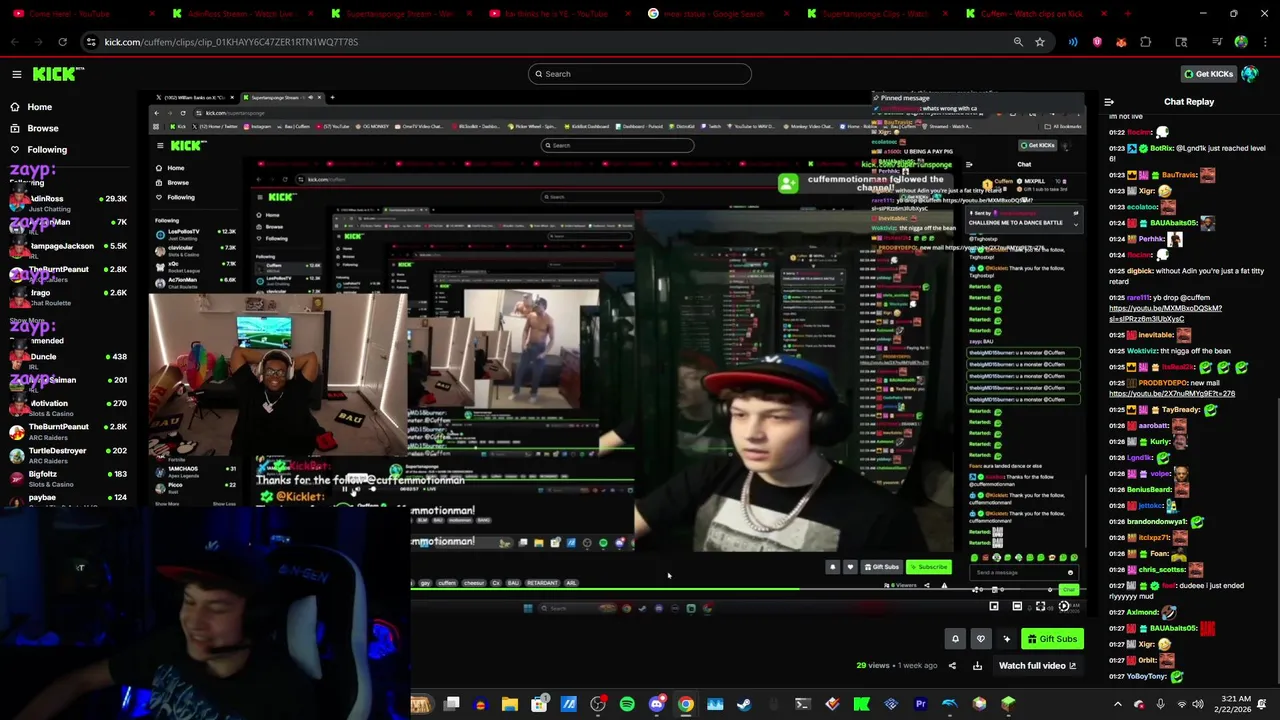Bookmark this page with the star
Screen dimensions: 1280x720
[x=1040, y=42]
